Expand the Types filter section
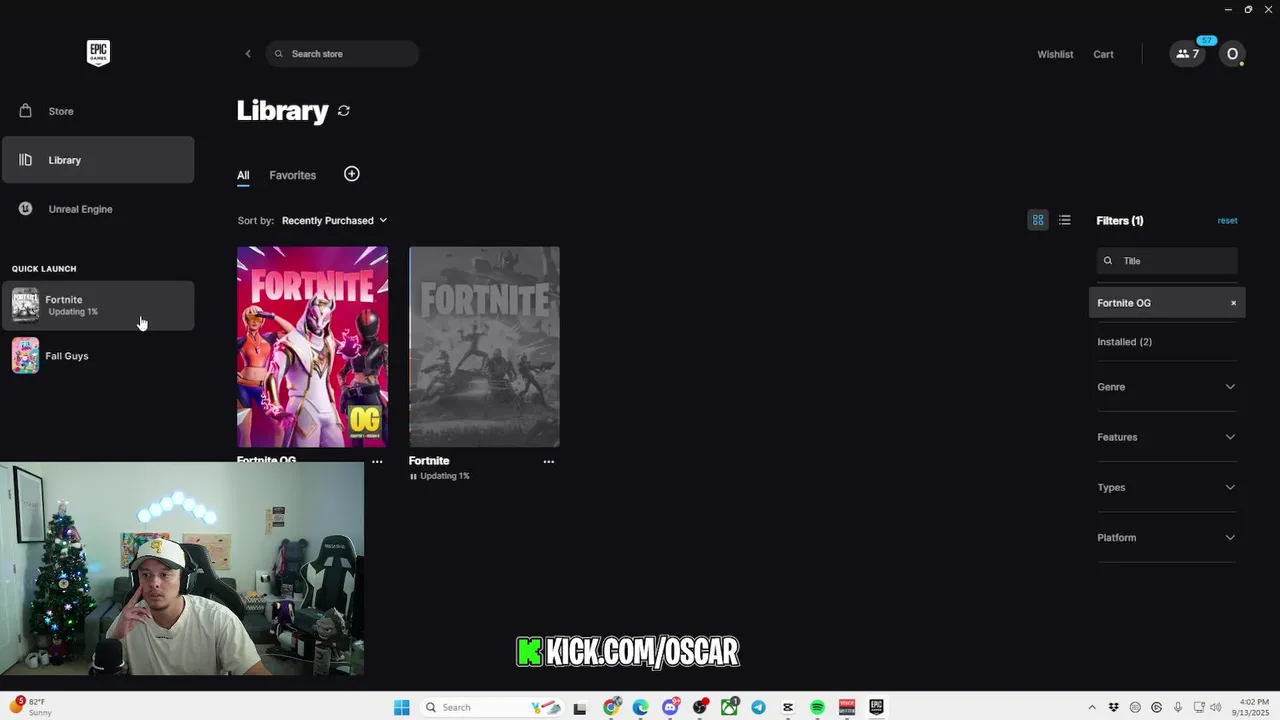The width and height of the screenshot is (1280, 720). point(1167,487)
